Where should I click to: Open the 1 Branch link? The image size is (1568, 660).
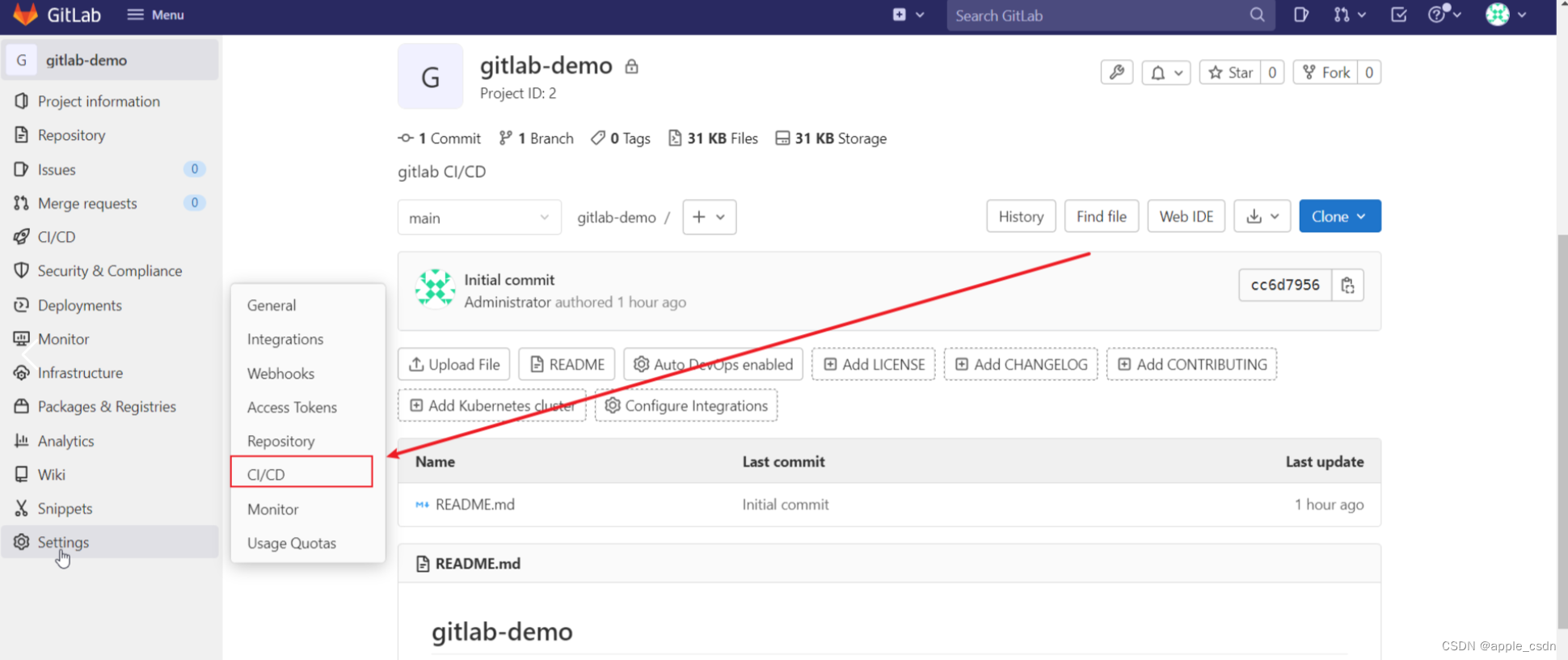click(537, 138)
